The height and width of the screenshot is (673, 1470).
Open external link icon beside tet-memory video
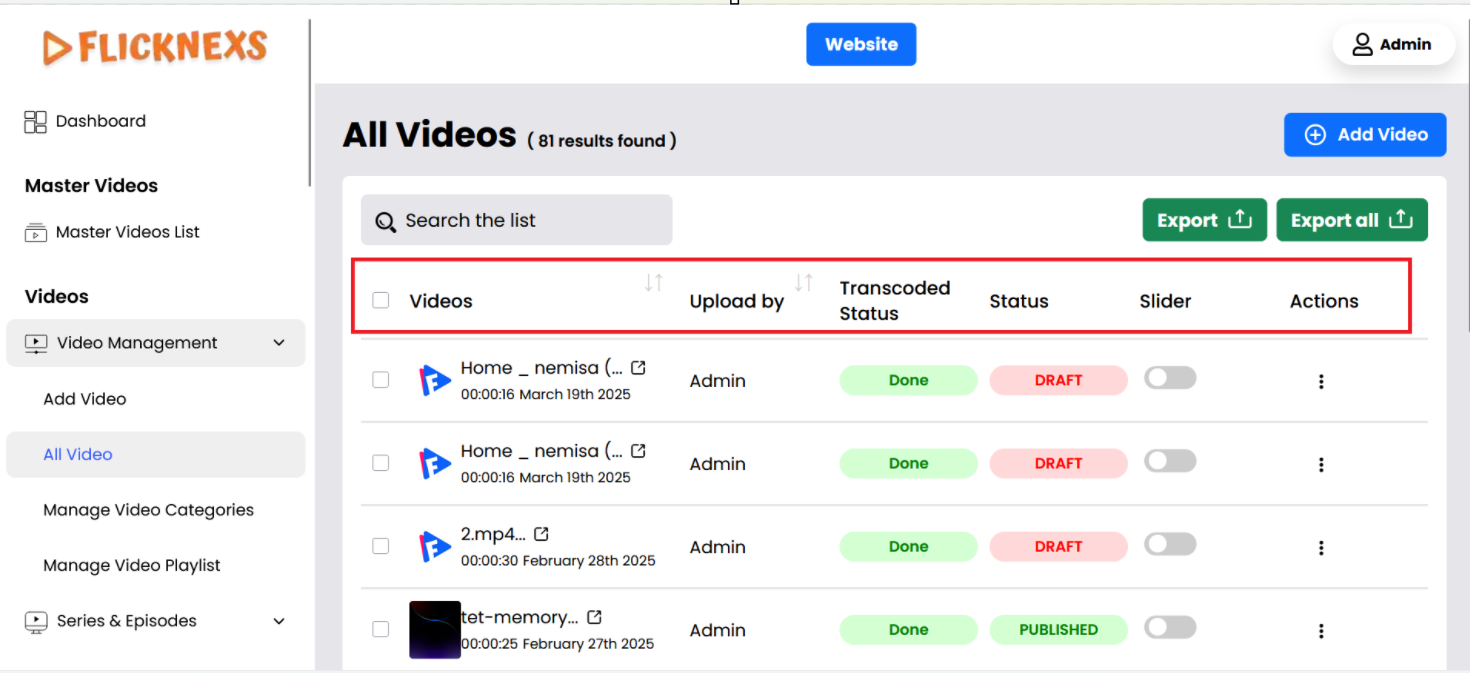[594, 617]
